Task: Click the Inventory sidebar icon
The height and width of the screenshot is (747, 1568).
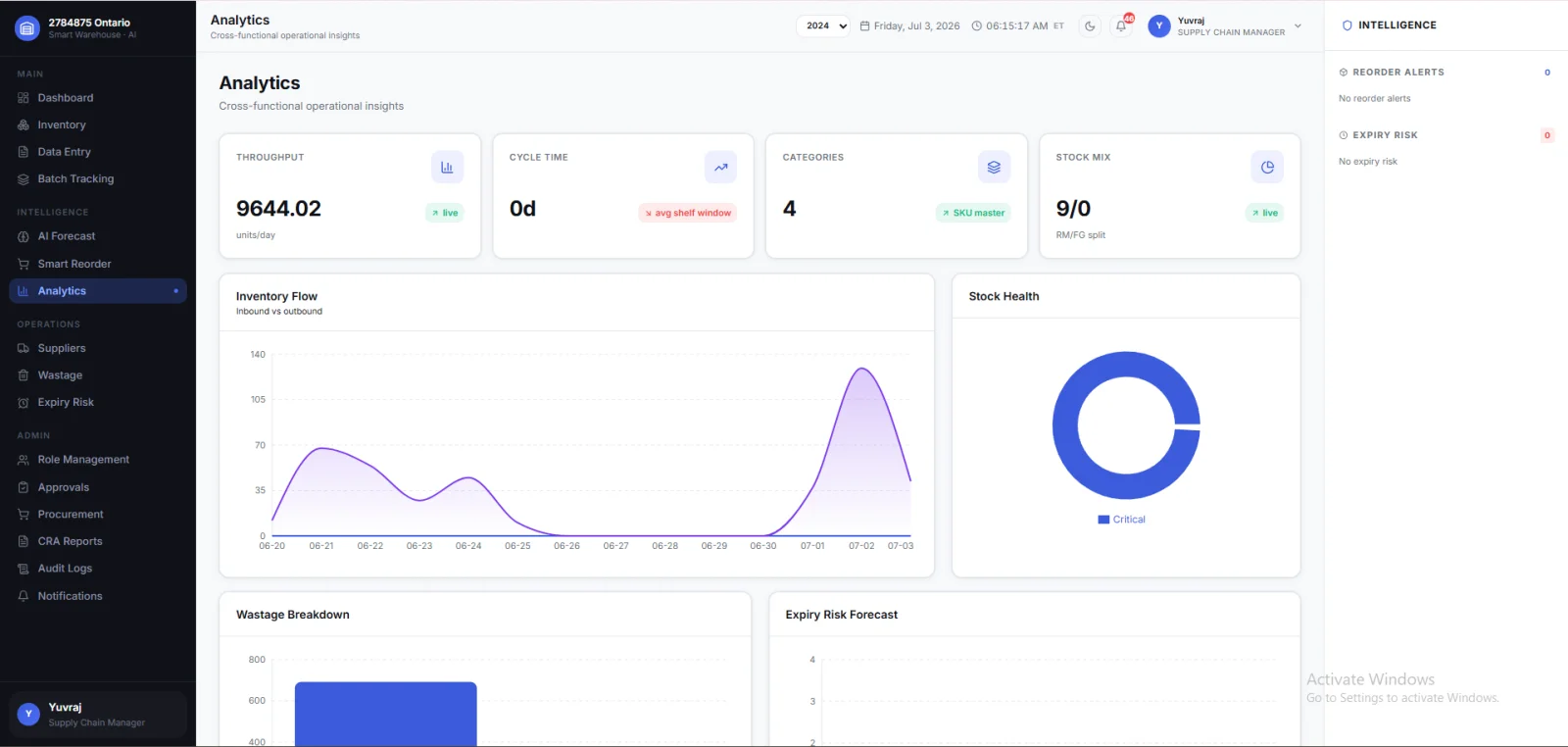Action: [x=24, y=125]
